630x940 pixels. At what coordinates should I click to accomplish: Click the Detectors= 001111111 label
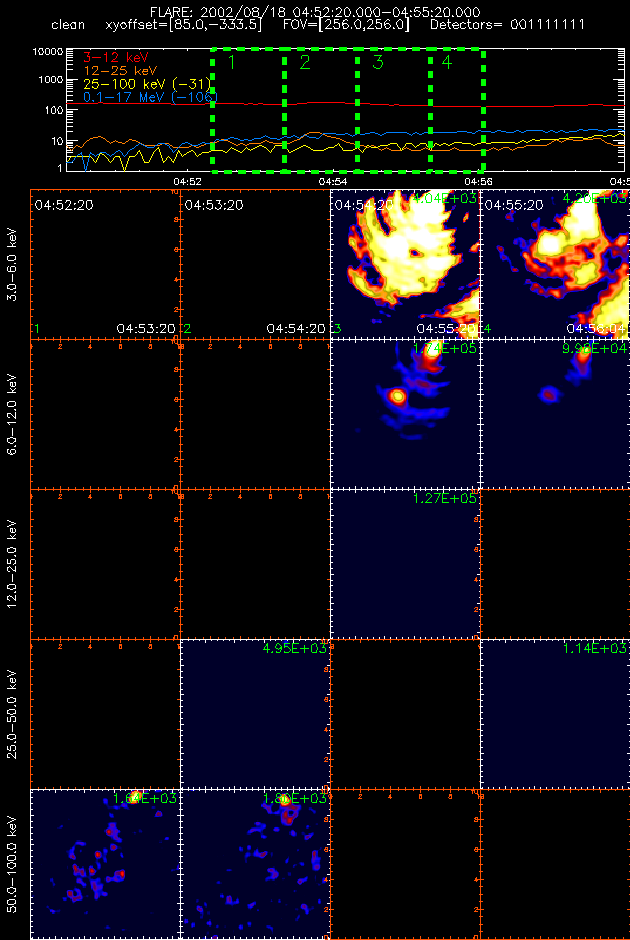pos(508,26)
